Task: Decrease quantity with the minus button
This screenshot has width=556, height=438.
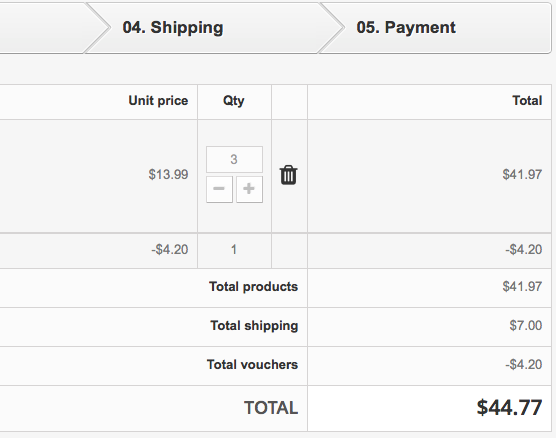Action: 219,189
